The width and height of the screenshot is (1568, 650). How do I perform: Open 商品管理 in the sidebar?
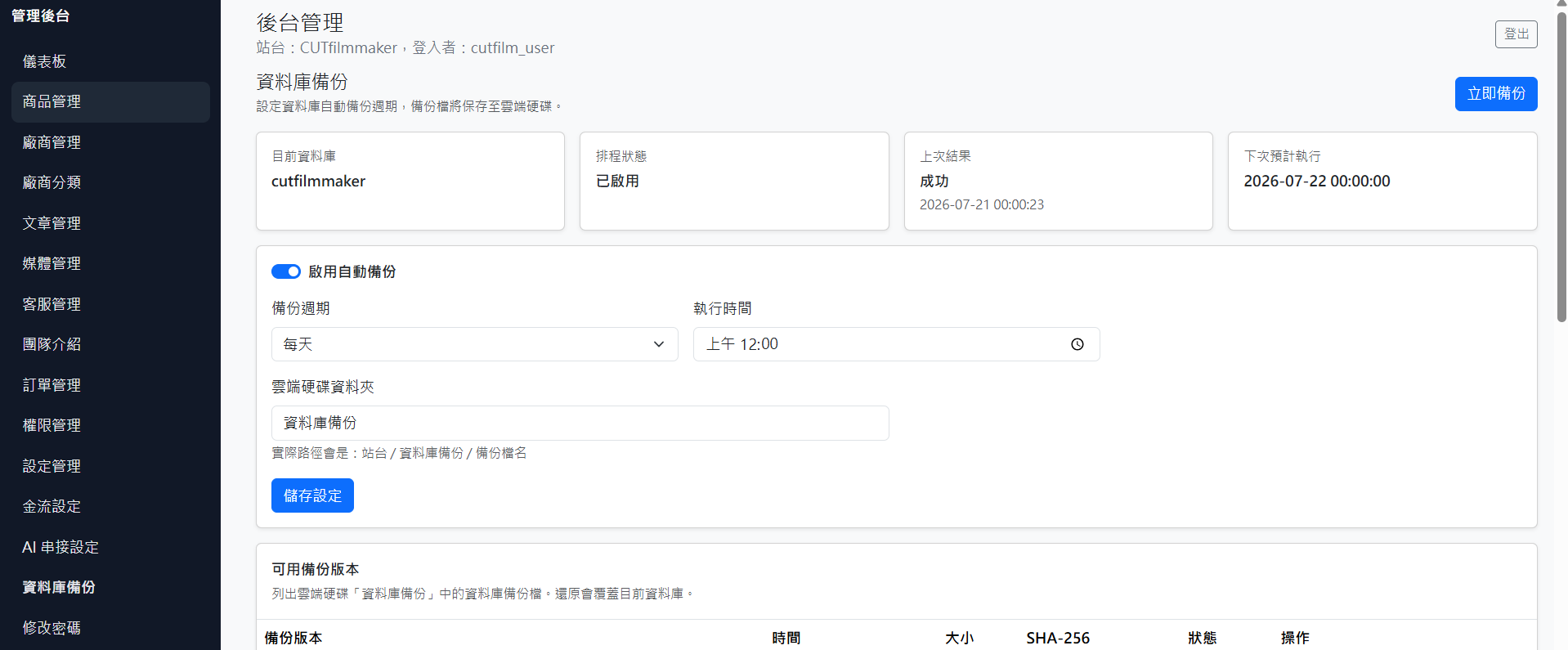(110, 102)
